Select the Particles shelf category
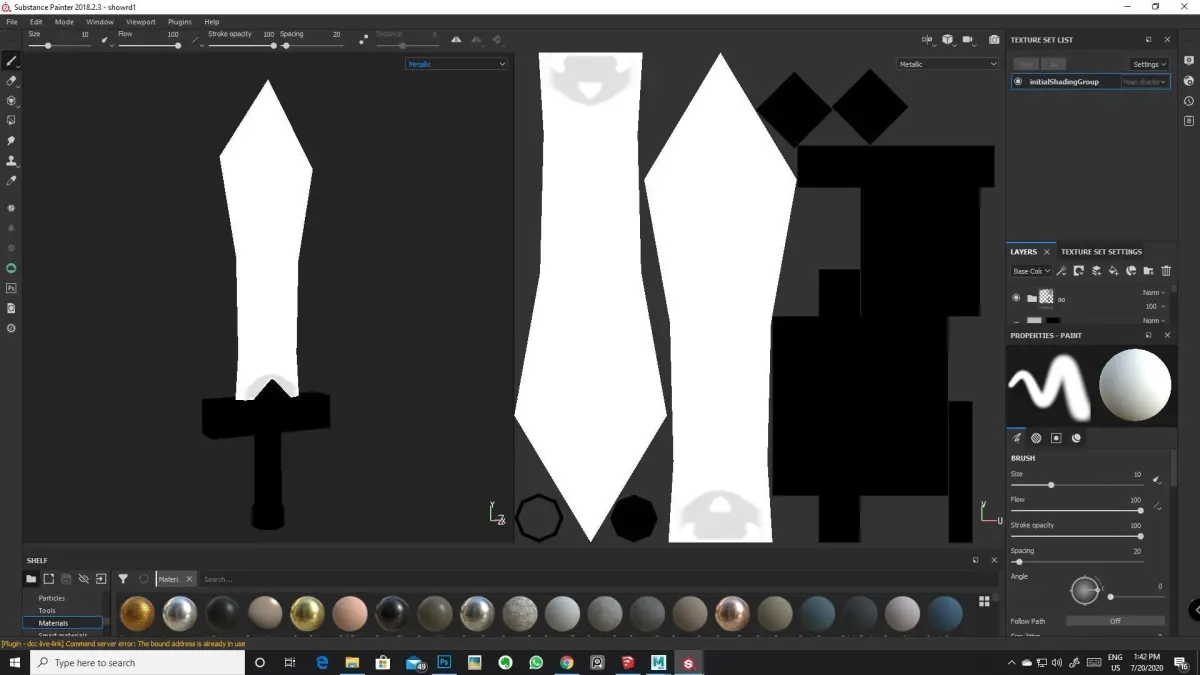This screenshot has width=1200, height=675. 52,598
